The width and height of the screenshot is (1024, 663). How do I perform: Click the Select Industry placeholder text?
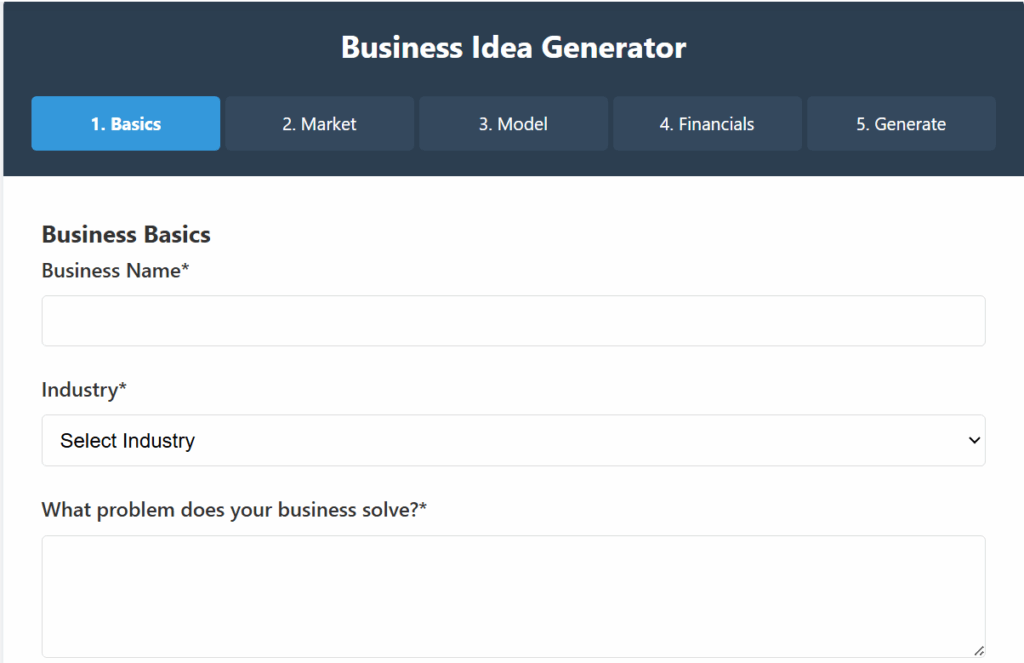click(x=127, y=441)
